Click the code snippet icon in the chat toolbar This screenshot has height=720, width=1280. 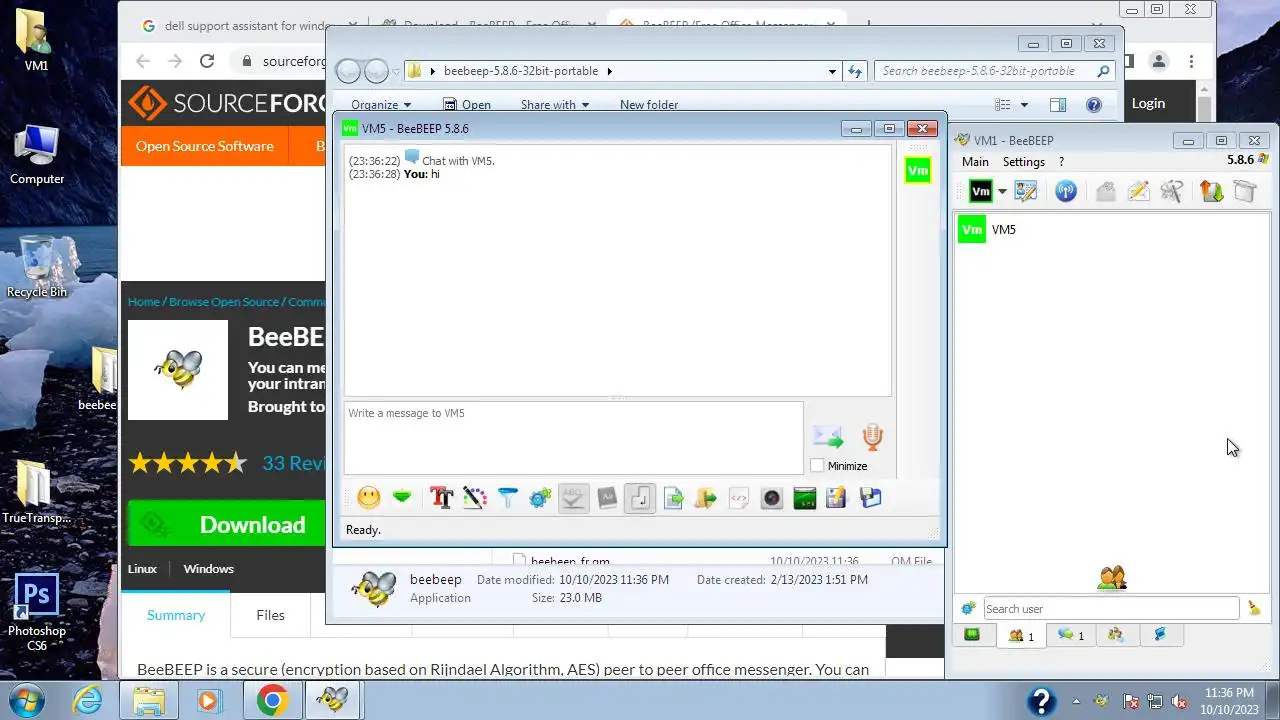[739, 497]
